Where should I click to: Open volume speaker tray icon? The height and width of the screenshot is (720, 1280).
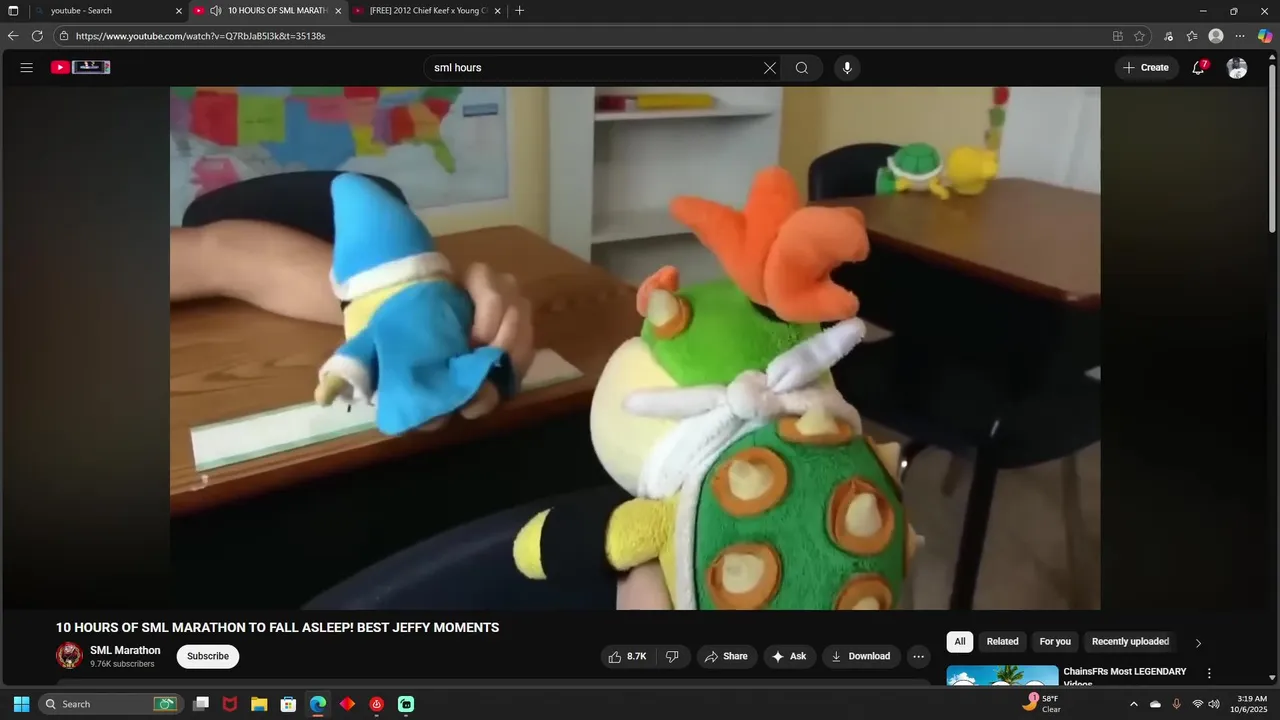click(x=1214, y=704)
